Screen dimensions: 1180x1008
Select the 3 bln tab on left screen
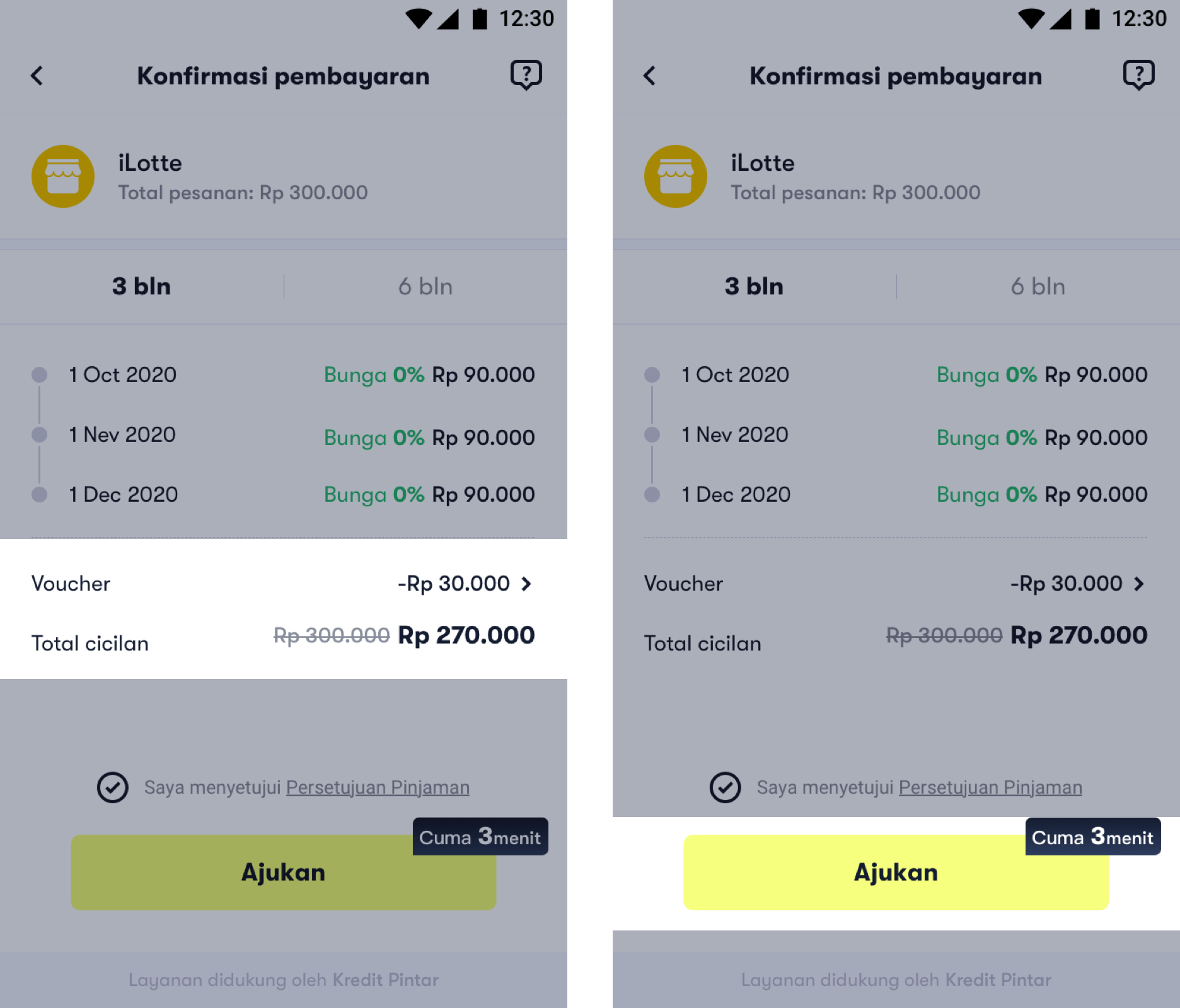[142, 287]
